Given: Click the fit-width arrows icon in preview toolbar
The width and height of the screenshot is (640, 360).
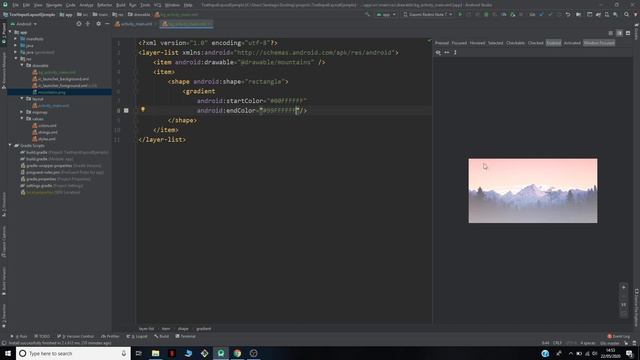Looking at the screenshot, I should 447,52.
